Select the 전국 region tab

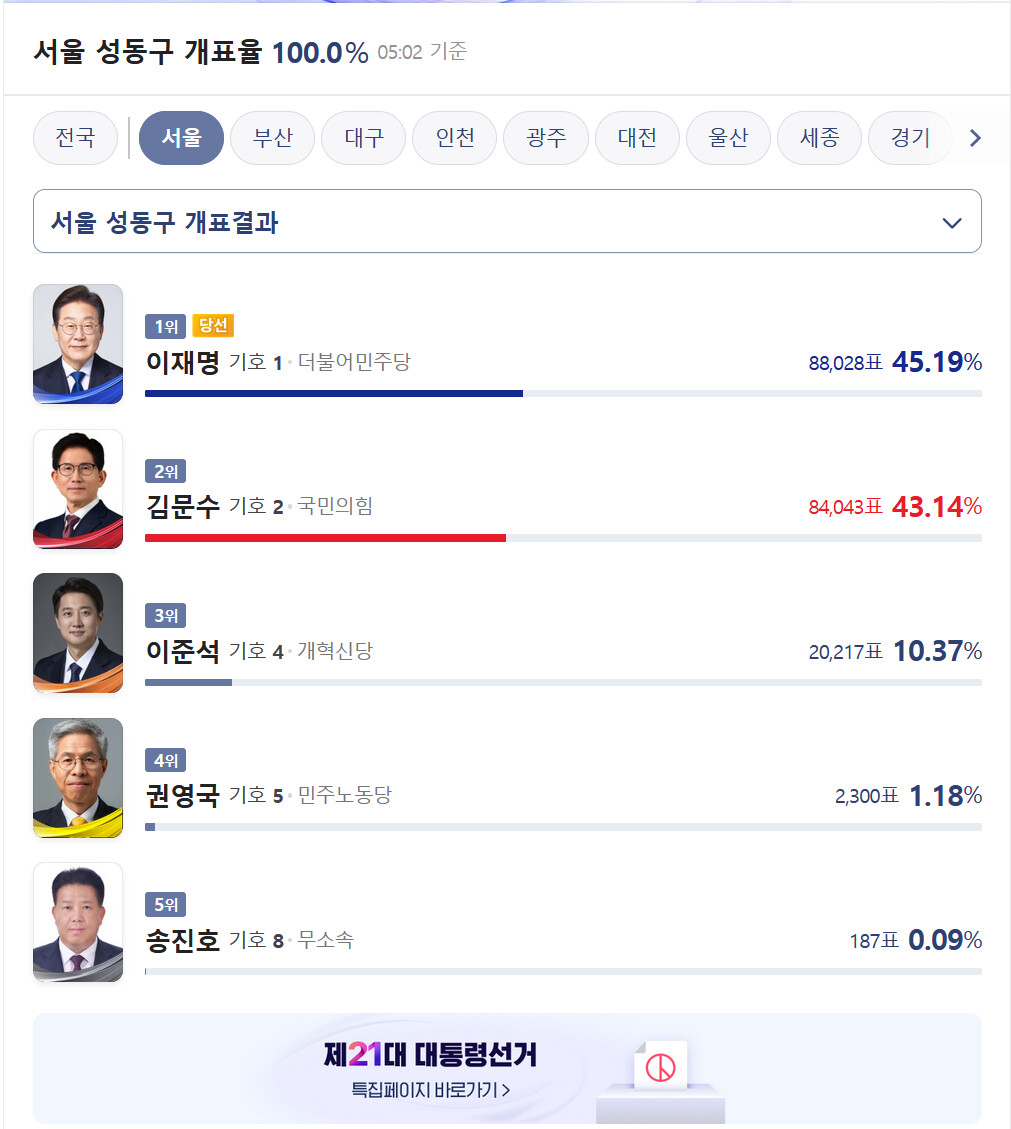[75, 138]
